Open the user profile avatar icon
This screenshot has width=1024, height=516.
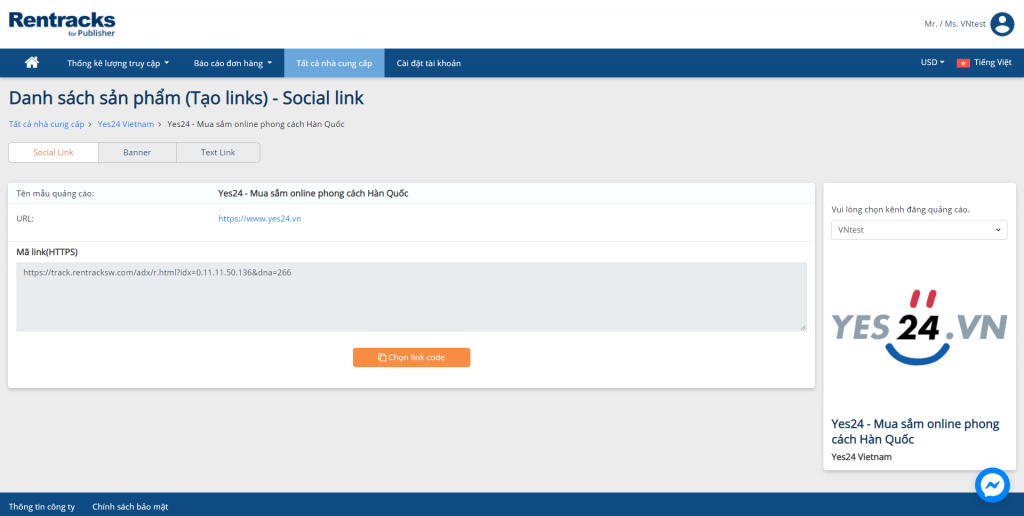[x=1002, y=24]
